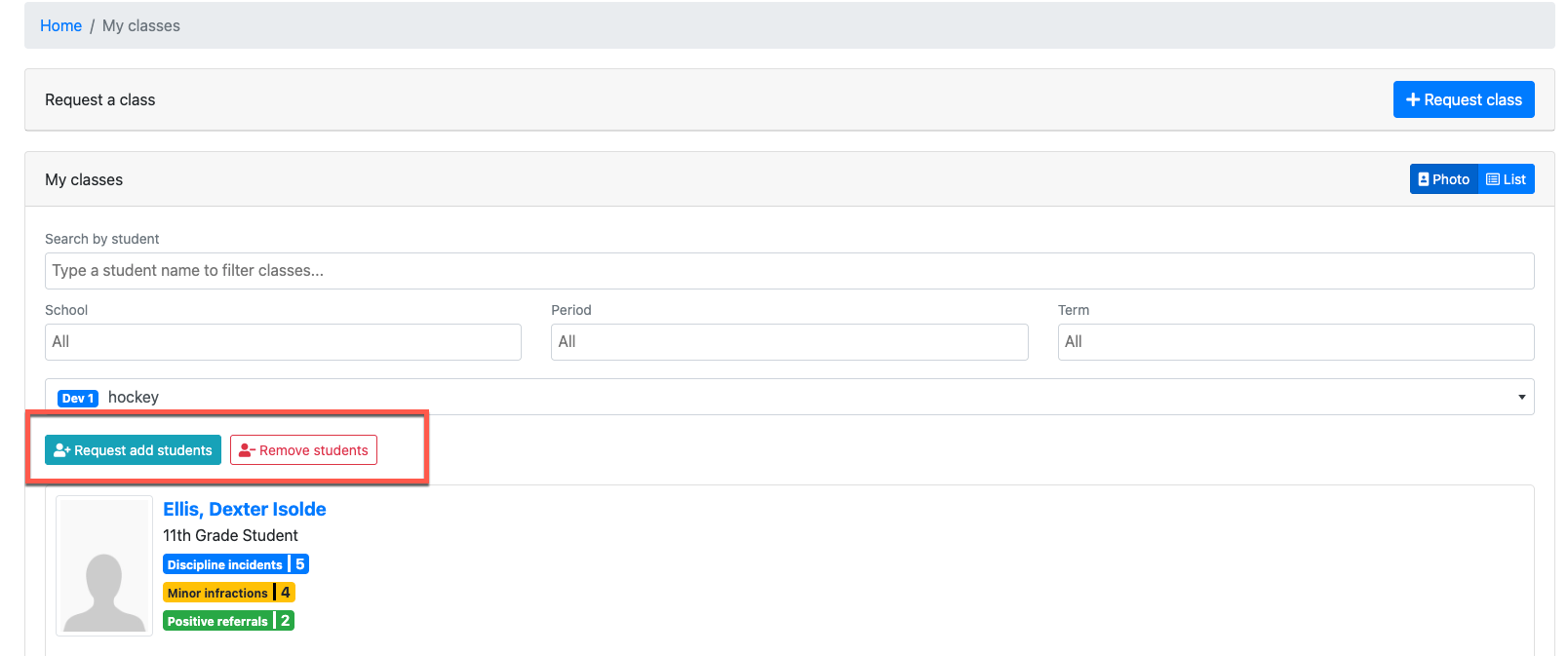Open the School filter dropdown
The image size is (1568, 656).
pos(283,342)
